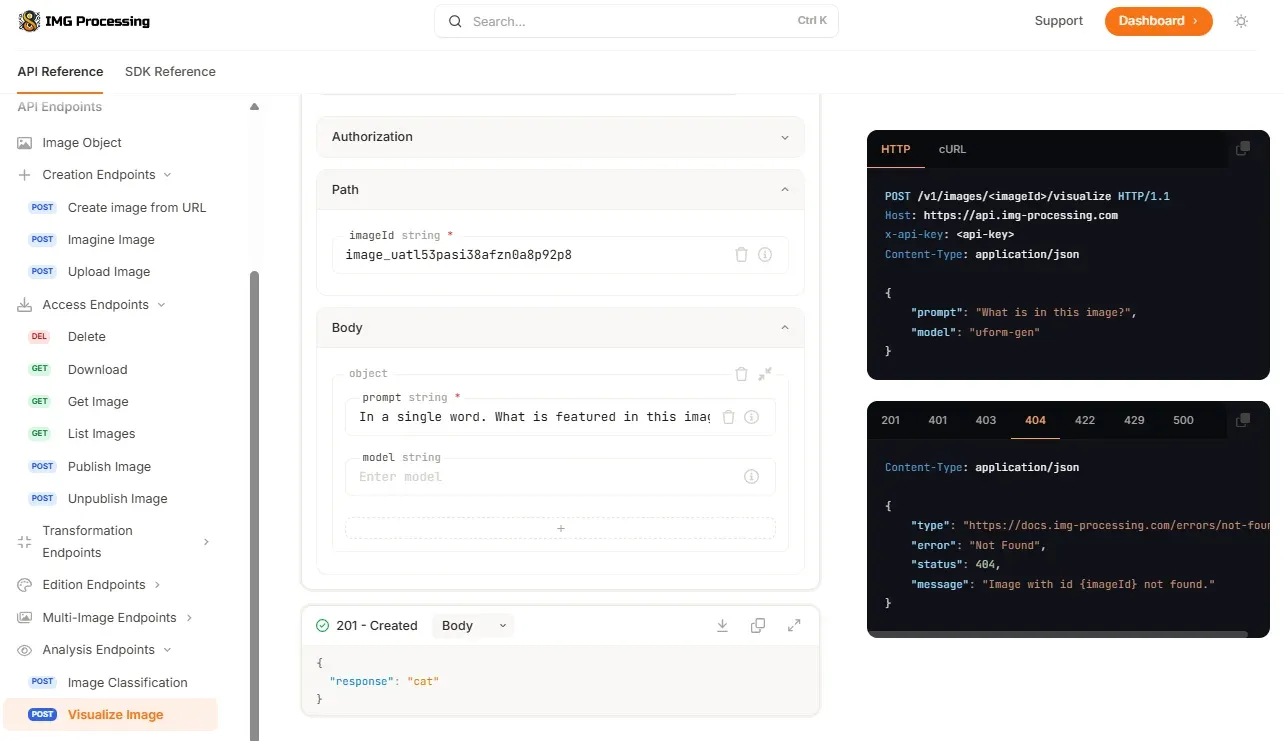Clear the prompt field with trash icon

[x=728, y=417]
